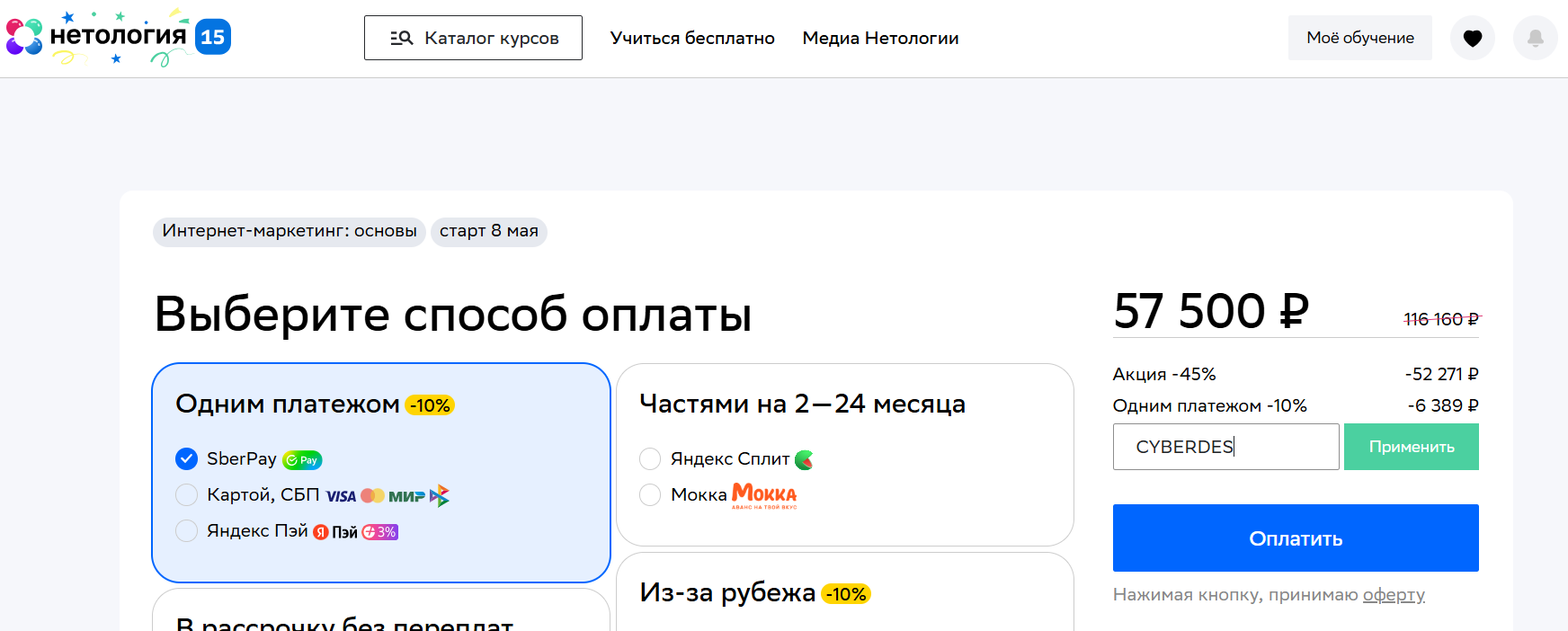Screen dimensions: 1568x631
Task: Click the blue Оплатить button
Action: [1296, 538]
